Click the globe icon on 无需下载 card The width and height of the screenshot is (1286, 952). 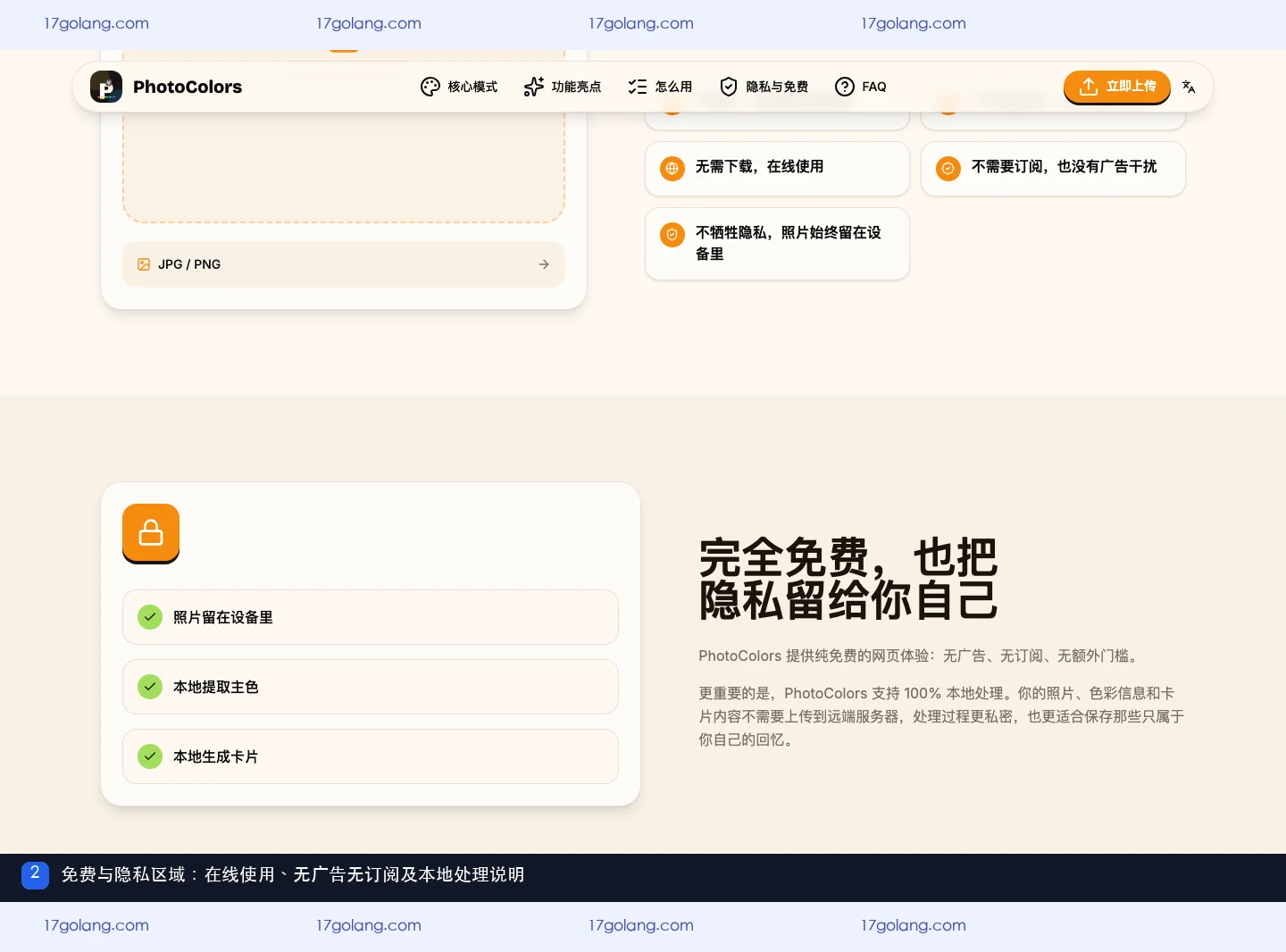click(x=672, y=168)
